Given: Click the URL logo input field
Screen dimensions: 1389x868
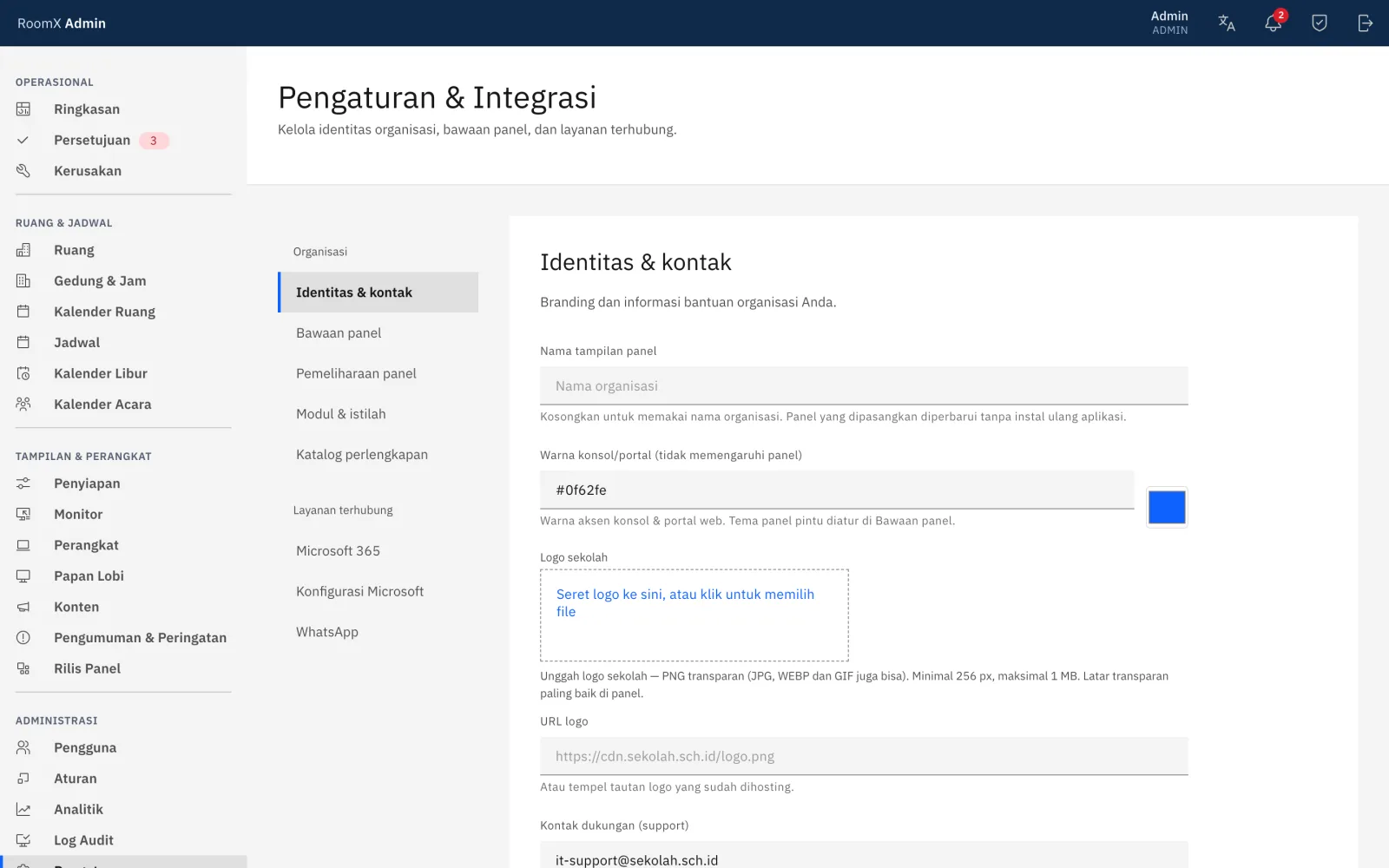Looking at the screenshot, I should click(x=864, y=757).
